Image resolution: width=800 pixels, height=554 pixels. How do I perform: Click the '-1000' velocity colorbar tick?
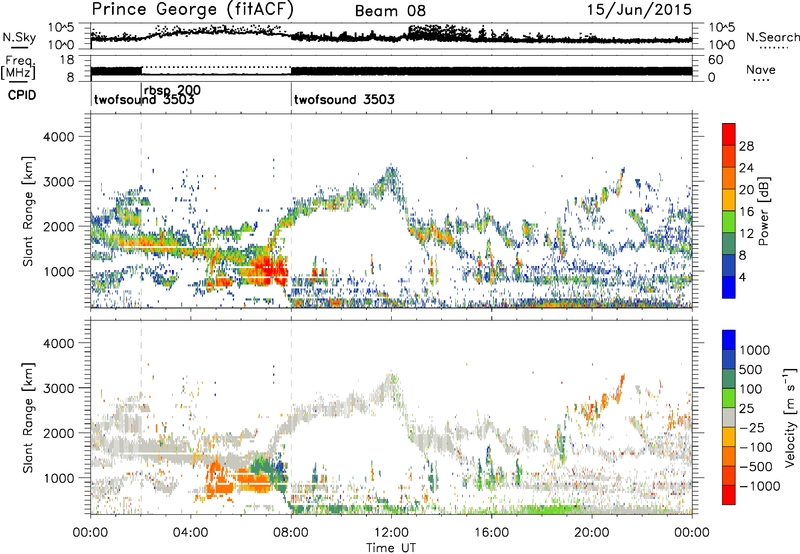click(760, 486)
